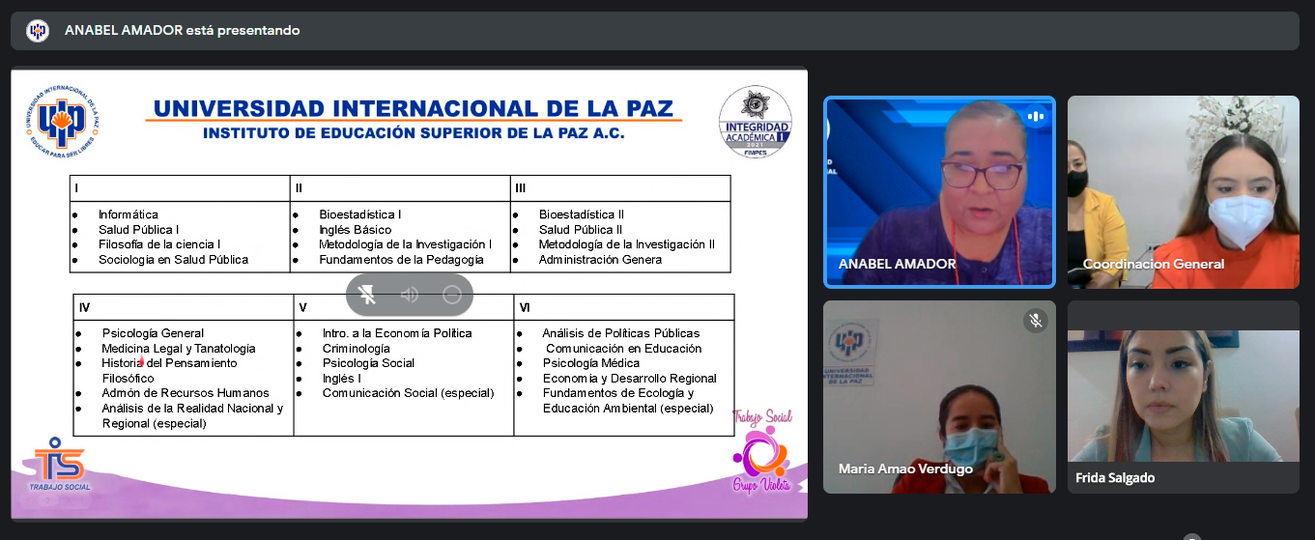Click the Universidad Internacional de La Paz heading

(x=413, y=108)
